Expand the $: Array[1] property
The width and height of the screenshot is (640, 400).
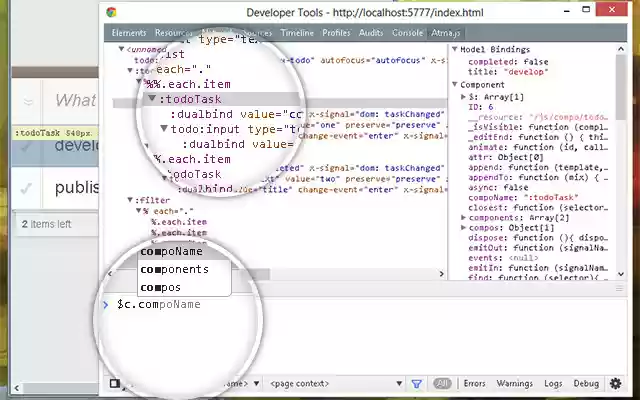463,97
